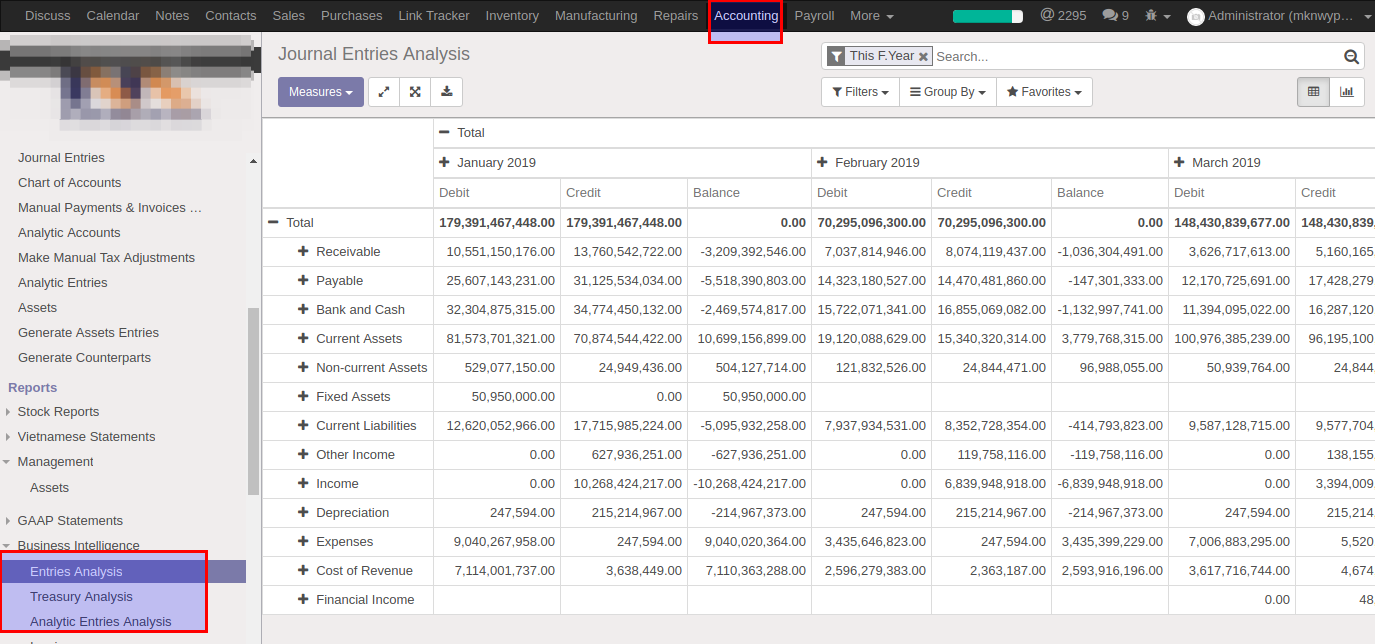Open the Download xlsx export icon

(446, 91)
